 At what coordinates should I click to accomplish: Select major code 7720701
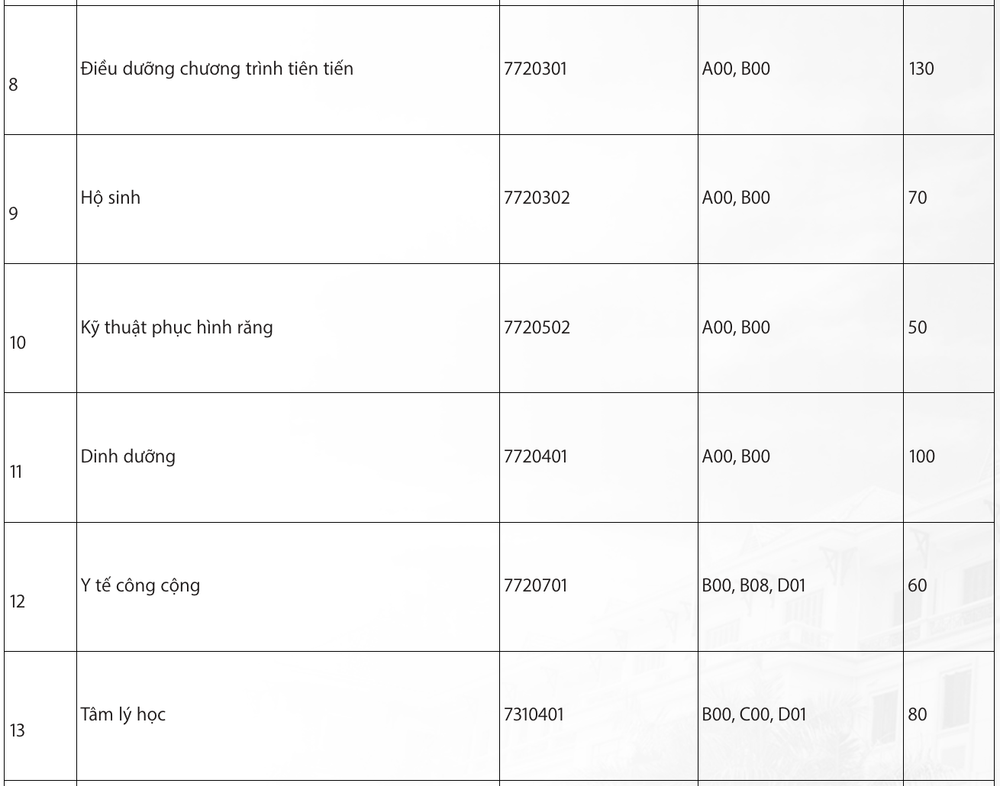[x=535, y=585]
